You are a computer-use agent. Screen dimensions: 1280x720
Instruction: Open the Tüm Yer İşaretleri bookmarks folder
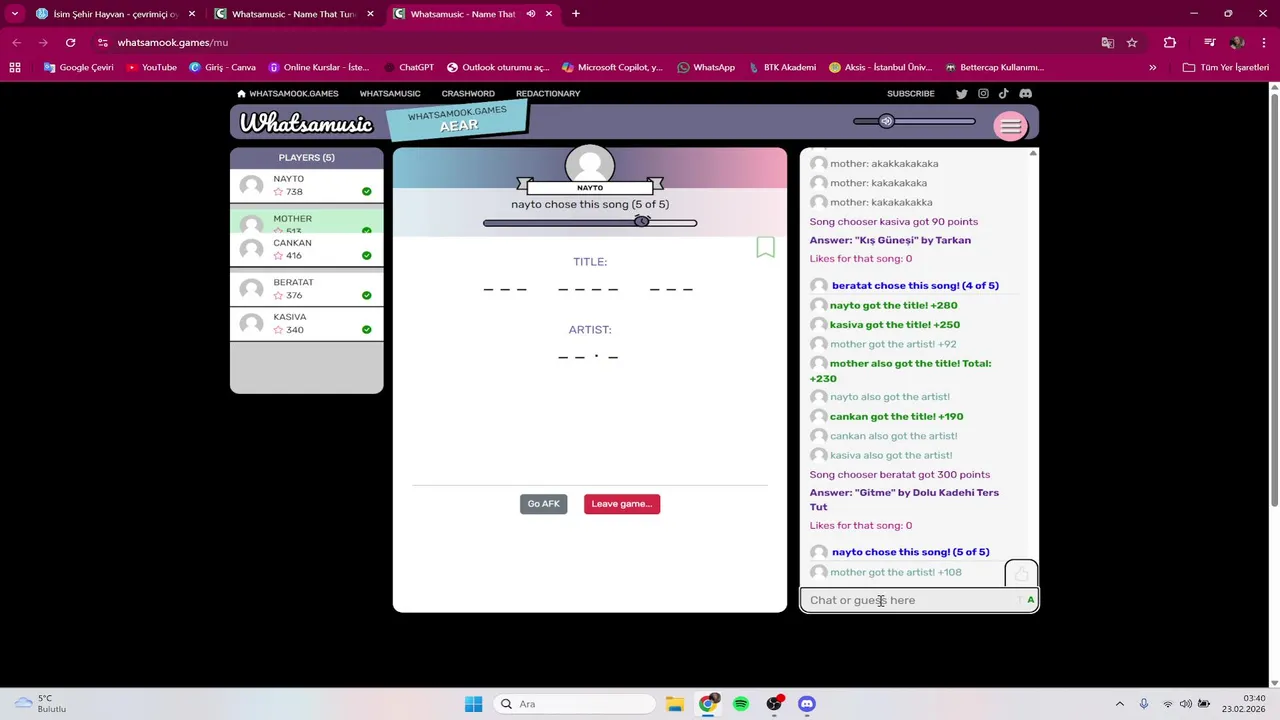[x=1226, y=68]
